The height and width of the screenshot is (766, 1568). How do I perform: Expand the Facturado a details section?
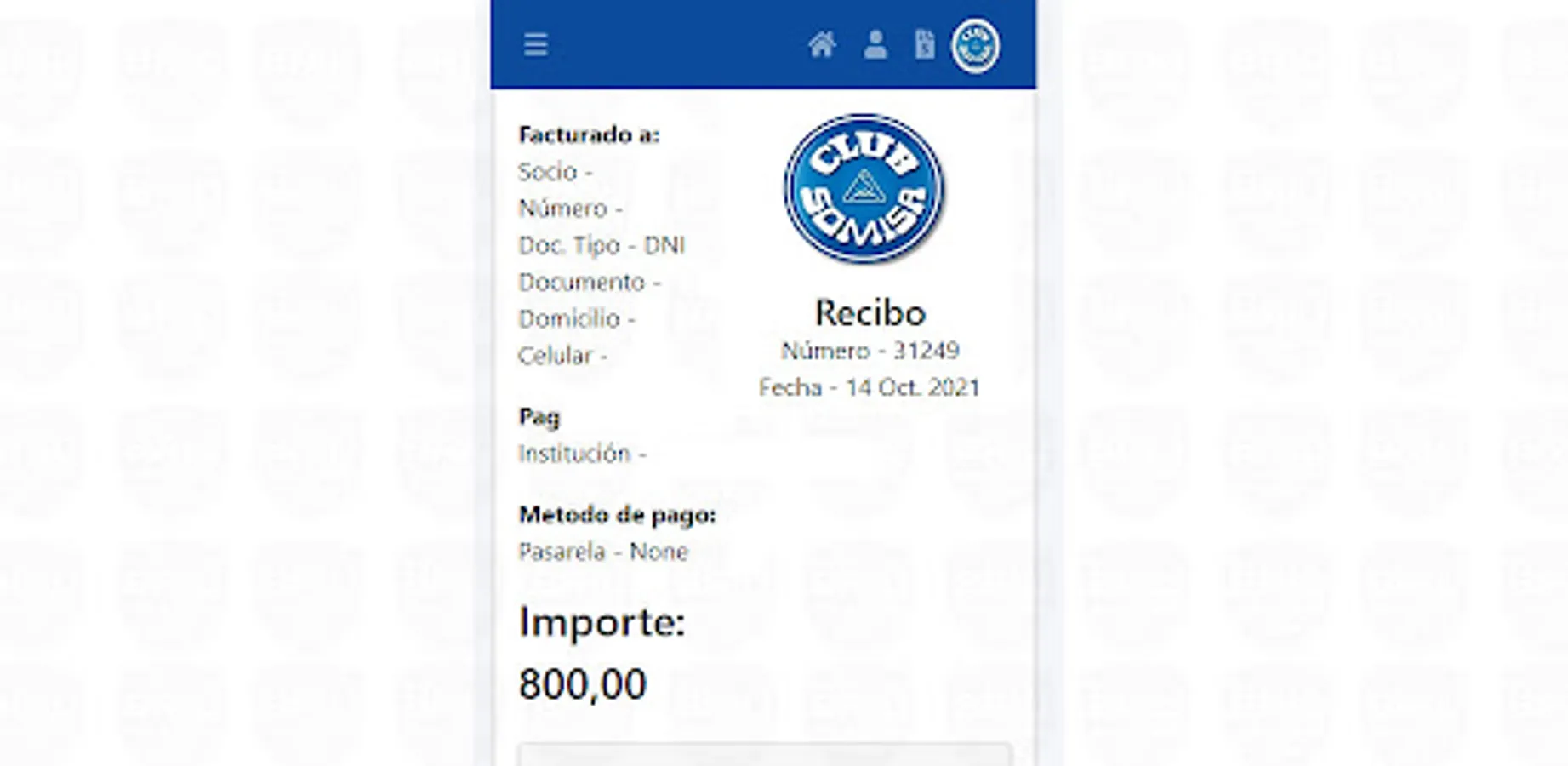click(588, 134)
